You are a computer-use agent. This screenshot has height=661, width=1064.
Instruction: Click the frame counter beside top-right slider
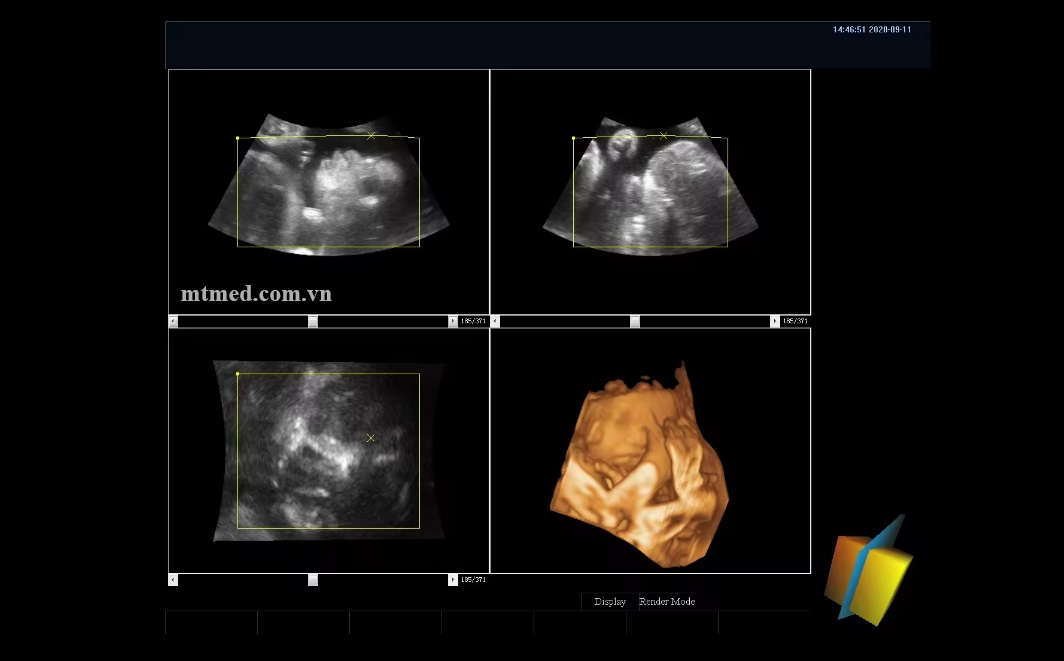point(795,321)
